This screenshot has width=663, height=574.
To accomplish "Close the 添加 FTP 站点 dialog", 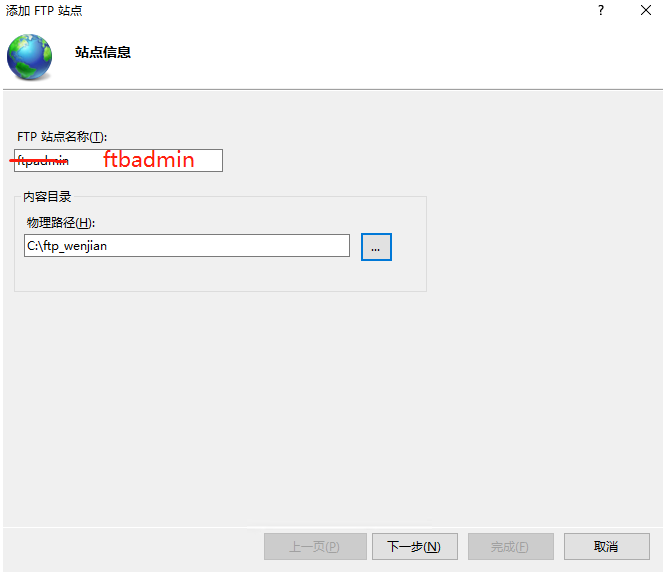I will (x=646, y=10).
